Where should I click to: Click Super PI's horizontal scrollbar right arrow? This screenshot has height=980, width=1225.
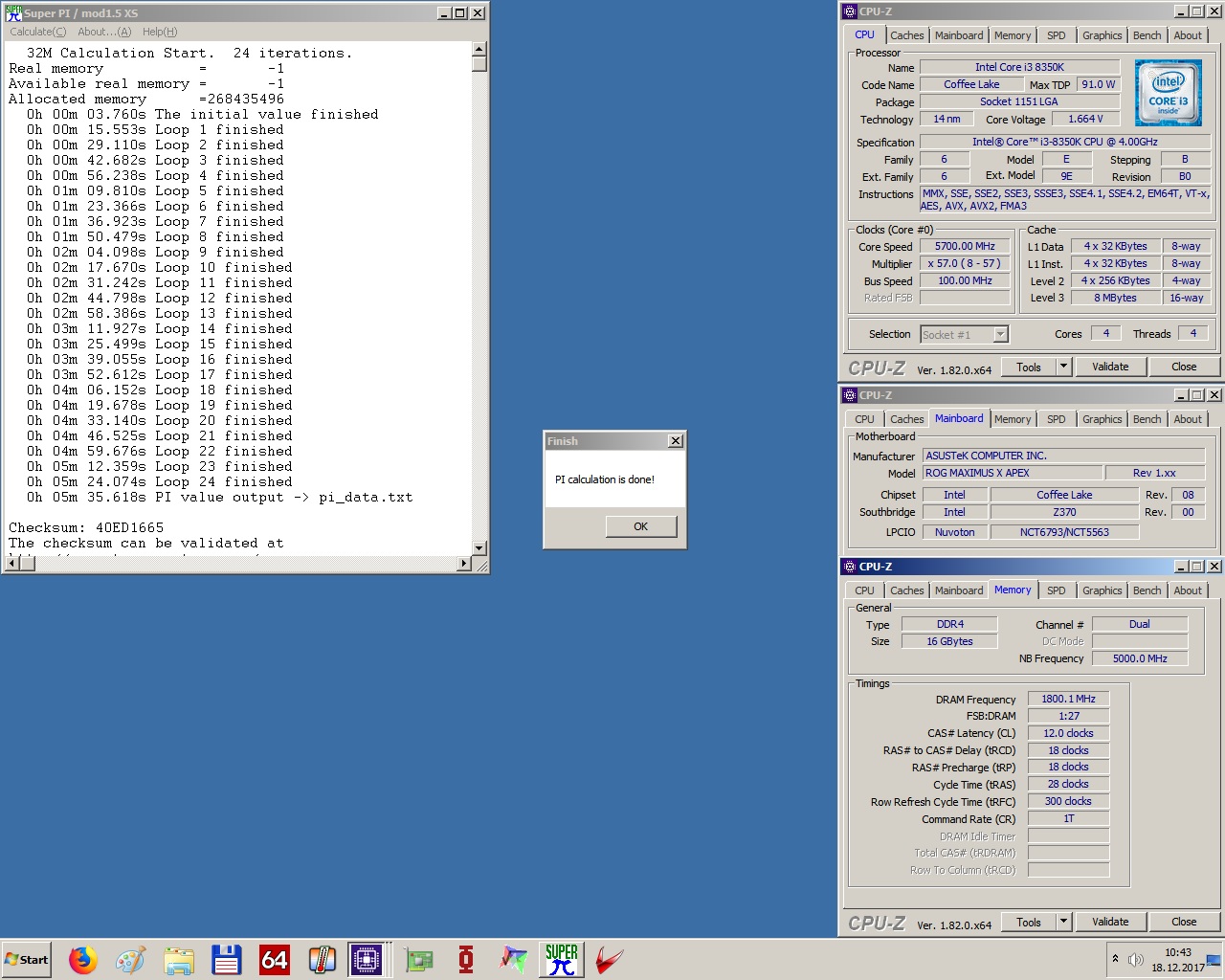tap(464, 564)
